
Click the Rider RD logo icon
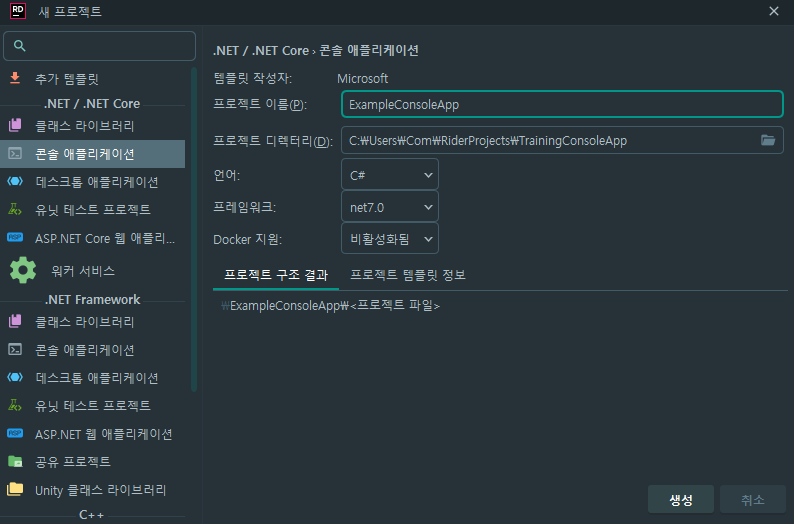tap(18, 11)
